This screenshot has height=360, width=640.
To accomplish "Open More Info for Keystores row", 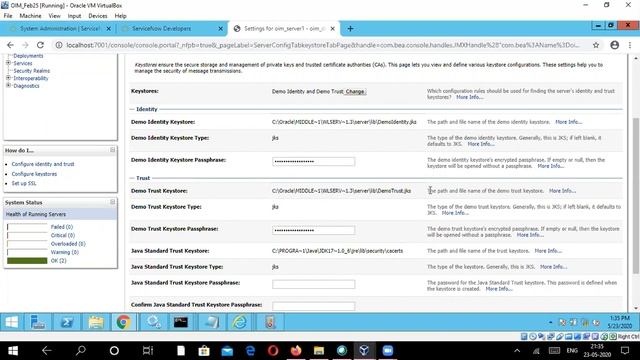I will pos(469,98).
